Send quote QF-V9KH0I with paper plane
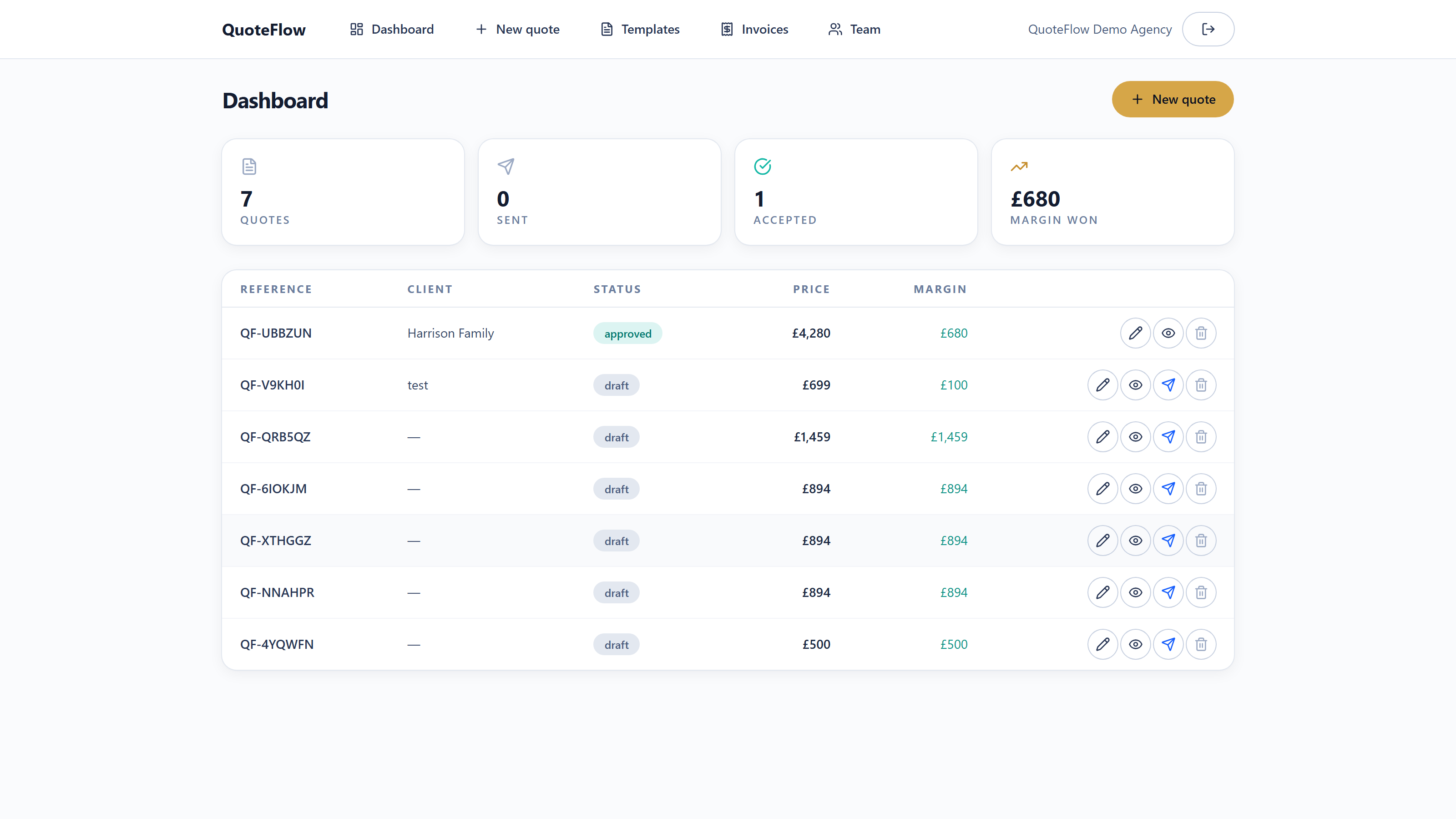The height and width of the screenshot is (819, 1456). pyautogui.click(x=1168, y=385)
